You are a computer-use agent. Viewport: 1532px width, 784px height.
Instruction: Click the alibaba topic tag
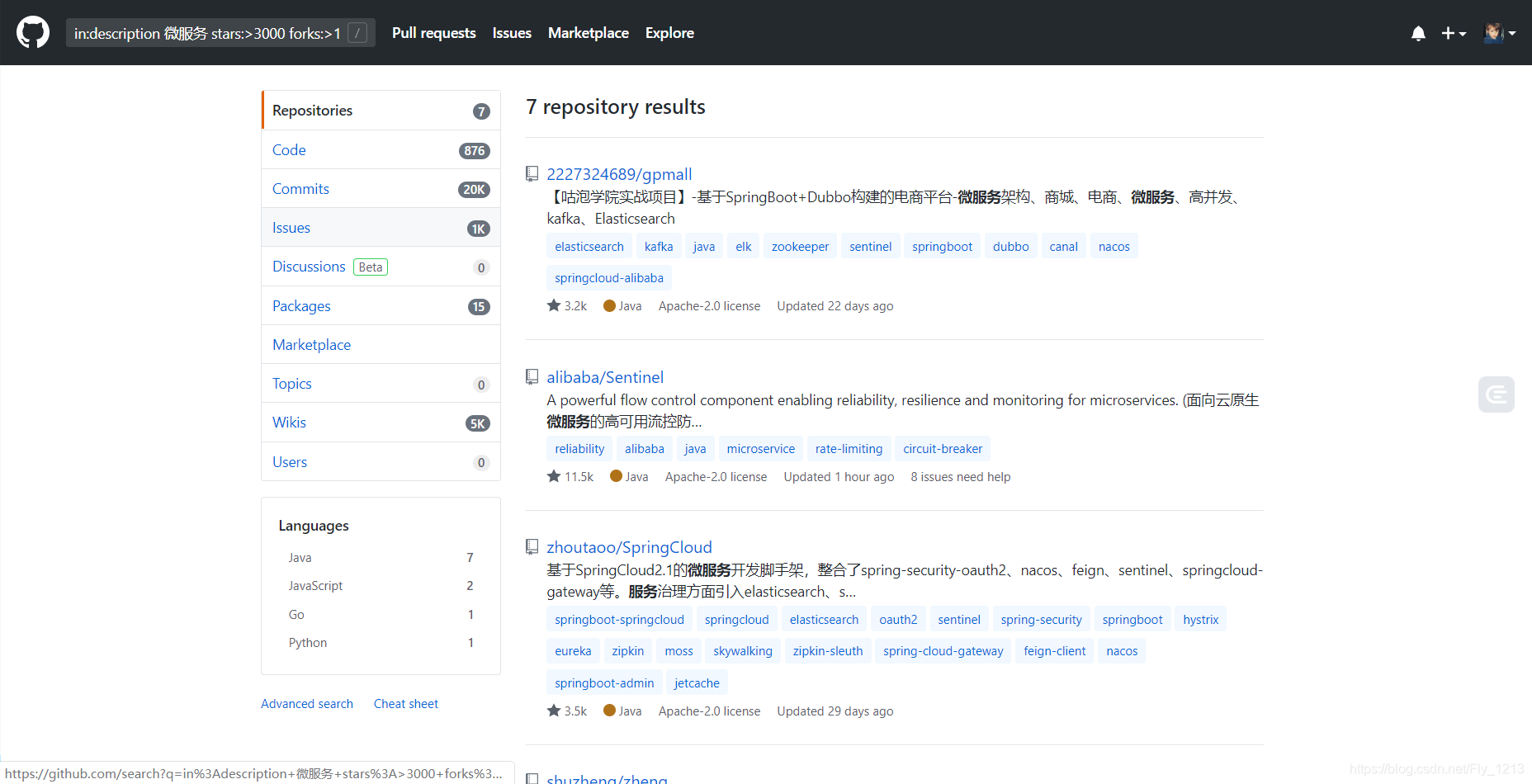645,449
